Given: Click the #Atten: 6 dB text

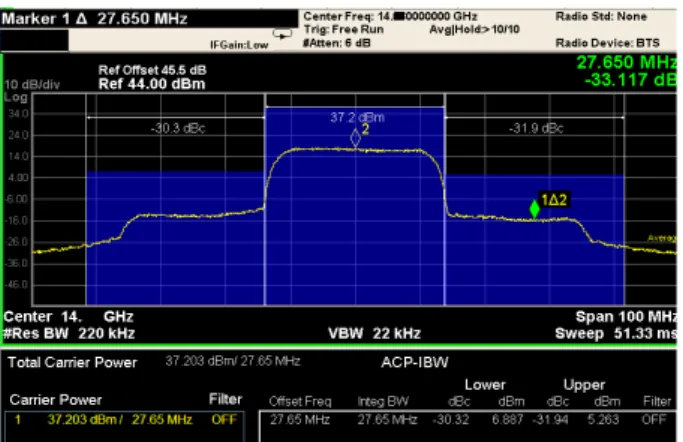Looking at the screenshot, I should (337, 43).
